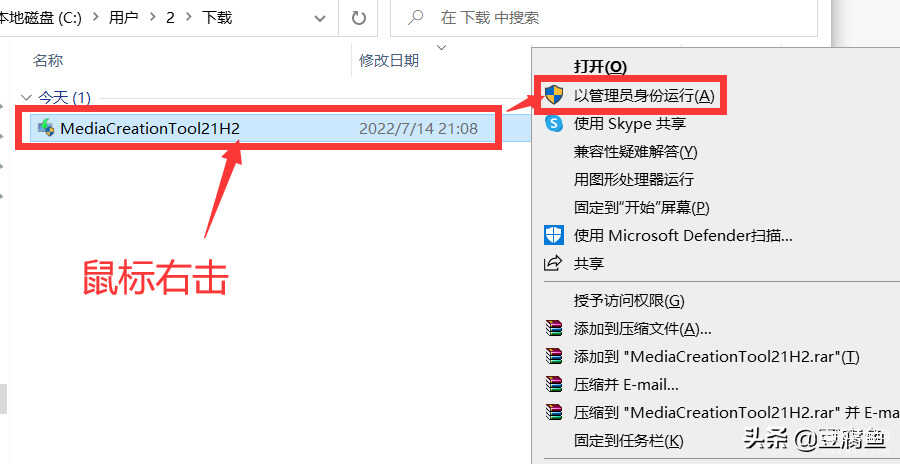Click the 2 breadcrumb in address bar
This screenshot has width=900, height=464.
(170, 18)
